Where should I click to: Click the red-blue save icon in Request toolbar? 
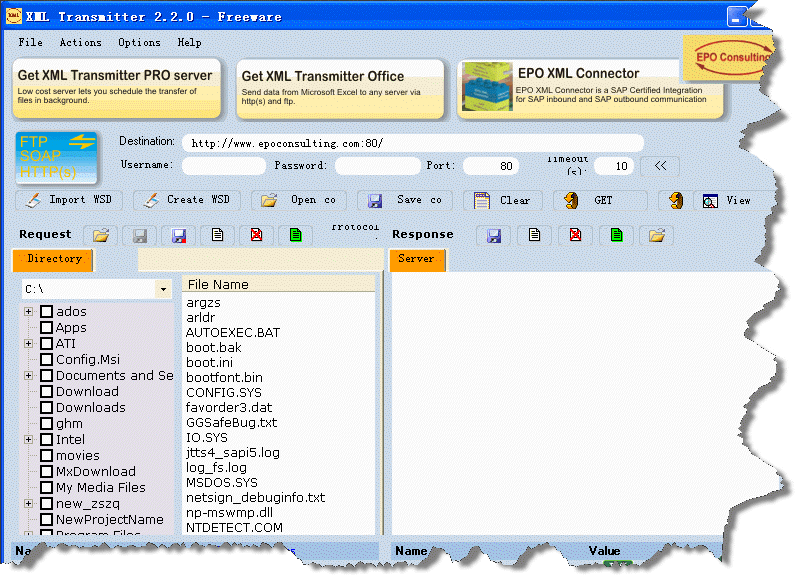[179, 236]
